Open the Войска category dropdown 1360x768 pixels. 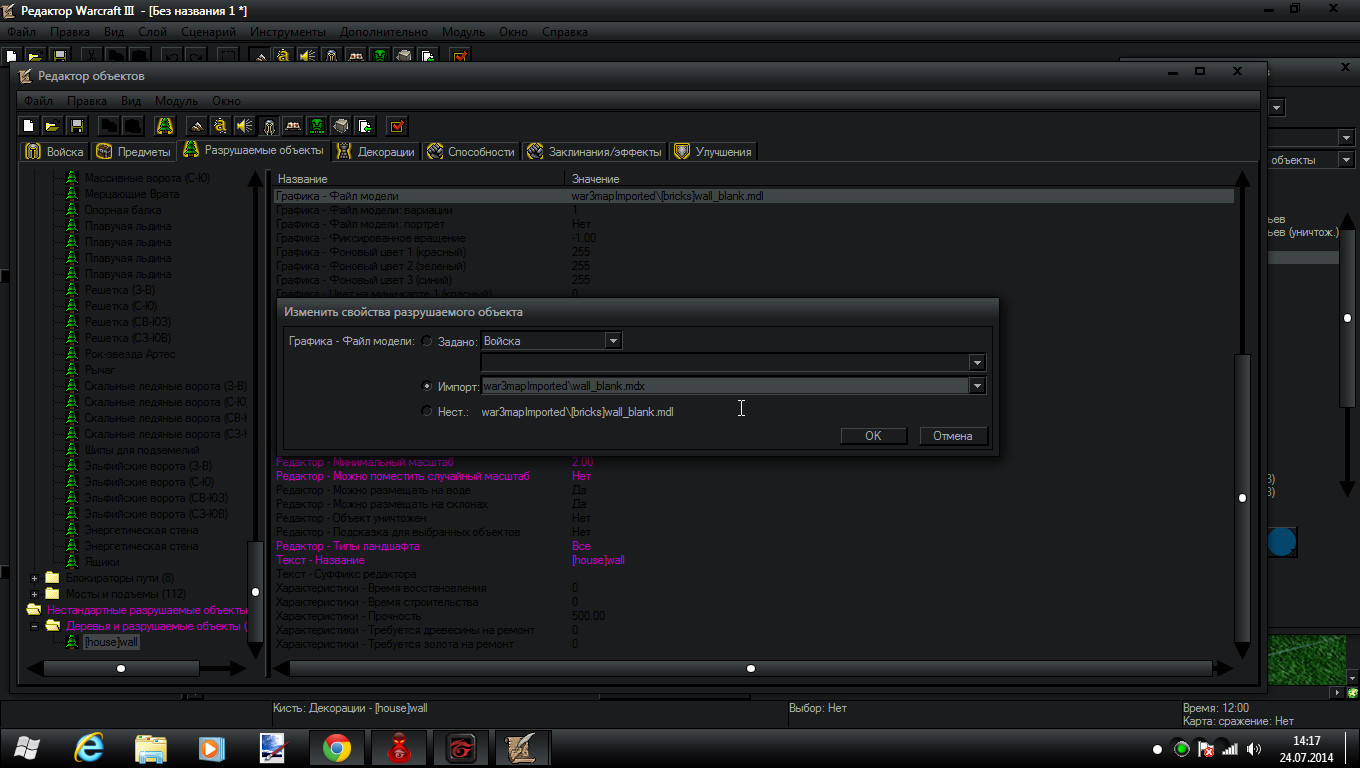tap(552, 341)
